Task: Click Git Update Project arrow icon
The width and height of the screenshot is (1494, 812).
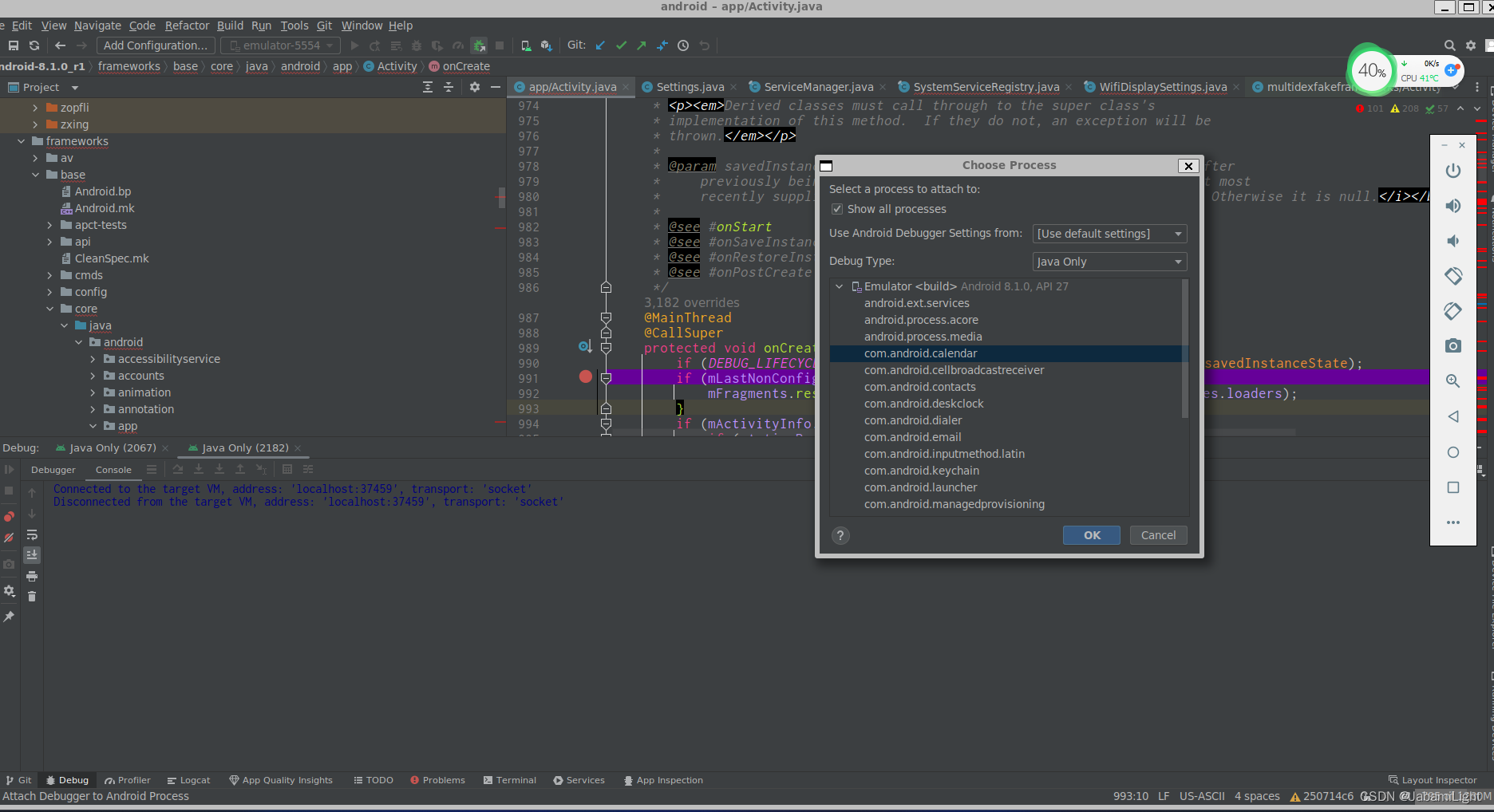Action: (x=600, y=45)
